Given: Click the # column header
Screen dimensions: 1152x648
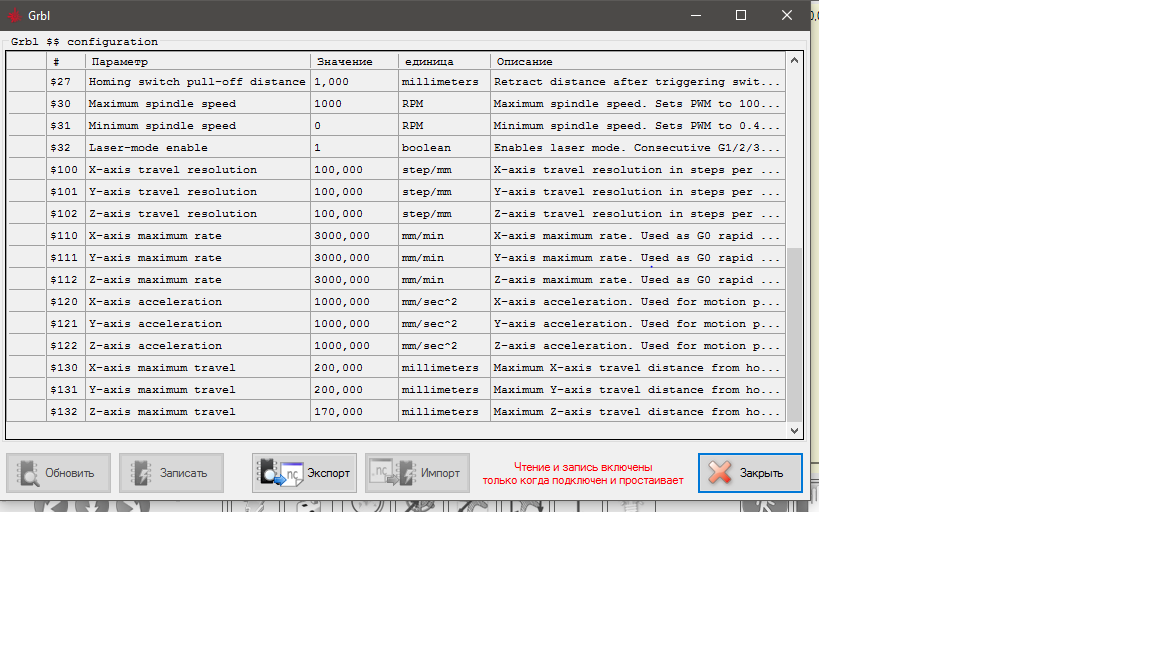Looking at the screenshot, I should (66, 62).
